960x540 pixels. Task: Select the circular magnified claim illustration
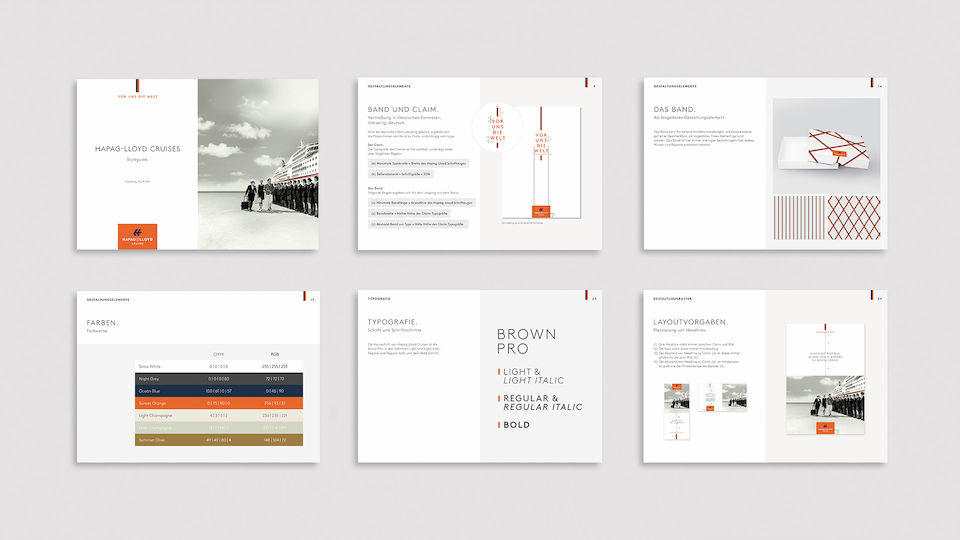(497, 129)
